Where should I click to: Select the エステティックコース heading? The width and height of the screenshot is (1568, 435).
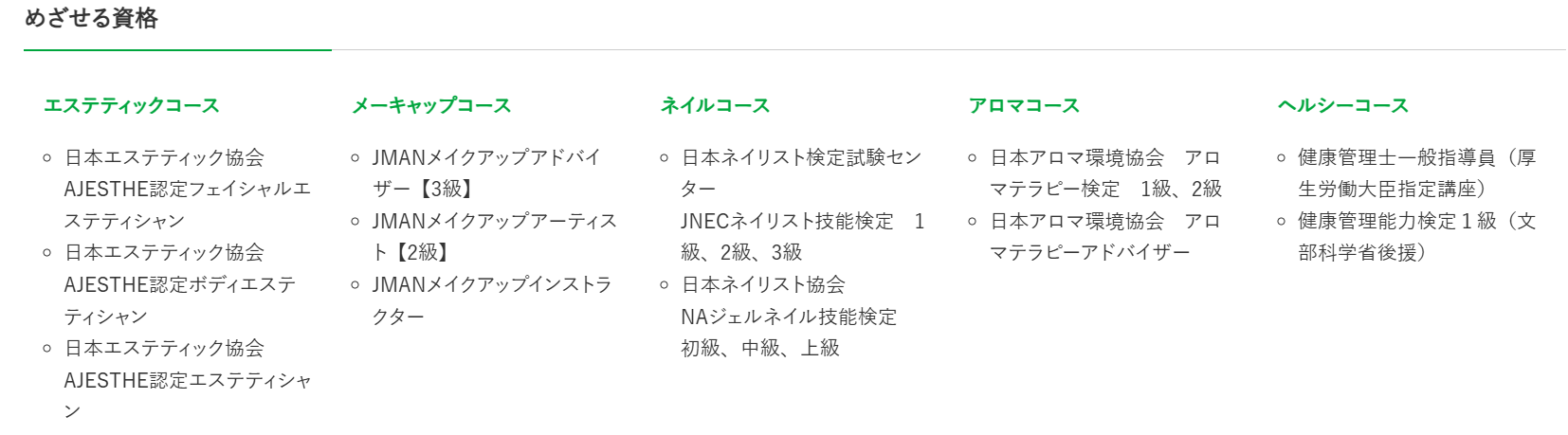coord(131,105)
